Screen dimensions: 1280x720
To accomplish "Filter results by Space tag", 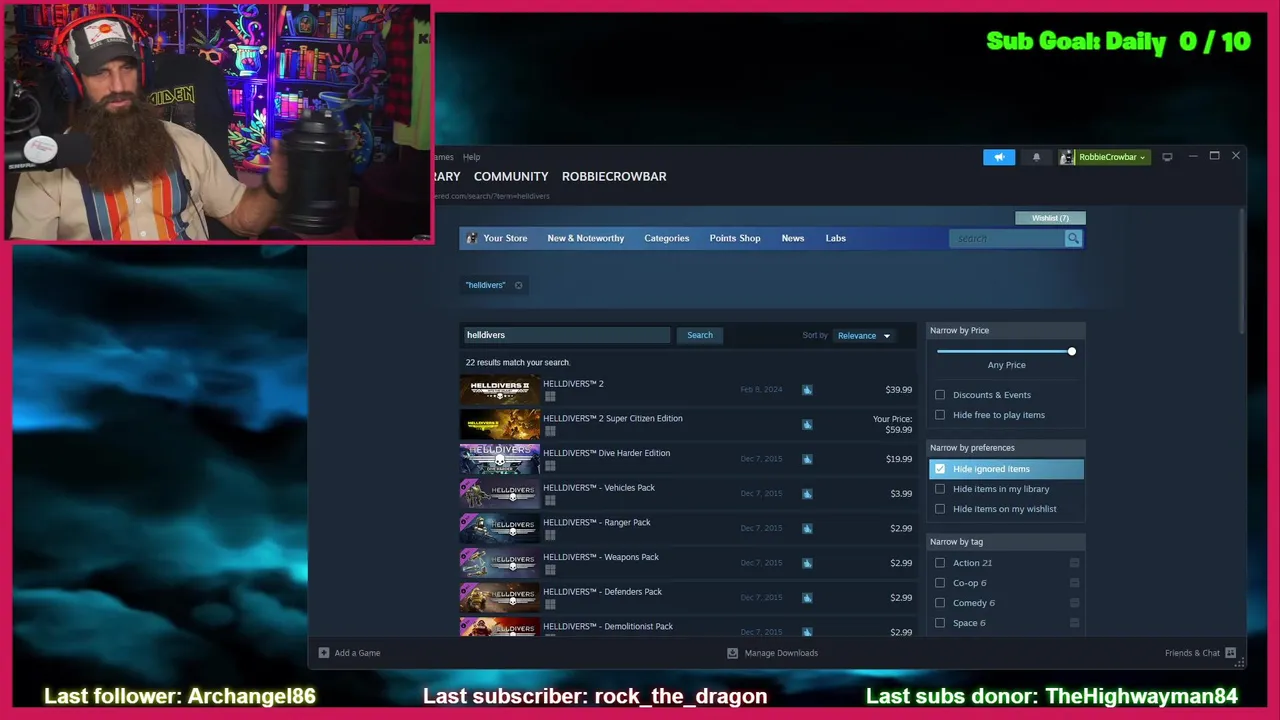I will coord(940,623).
